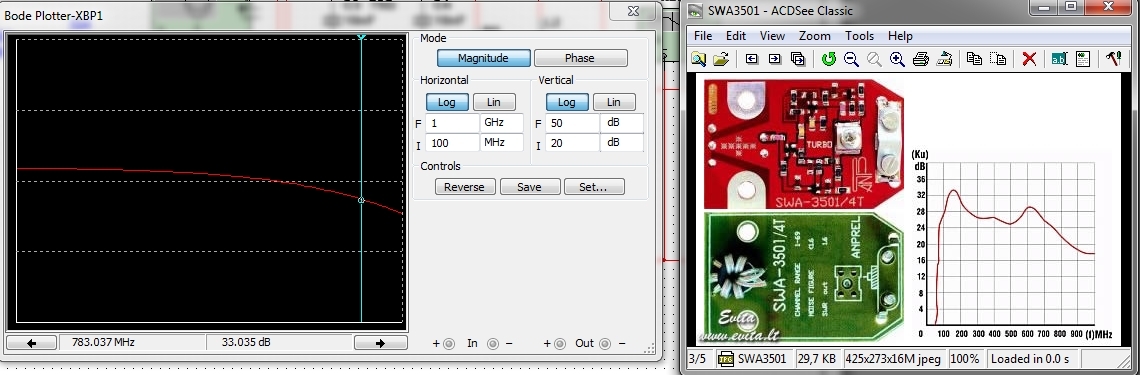This screenshot has width=1140, height=375.
Task: Go to next image with right arrow icon
Action: 775,60
